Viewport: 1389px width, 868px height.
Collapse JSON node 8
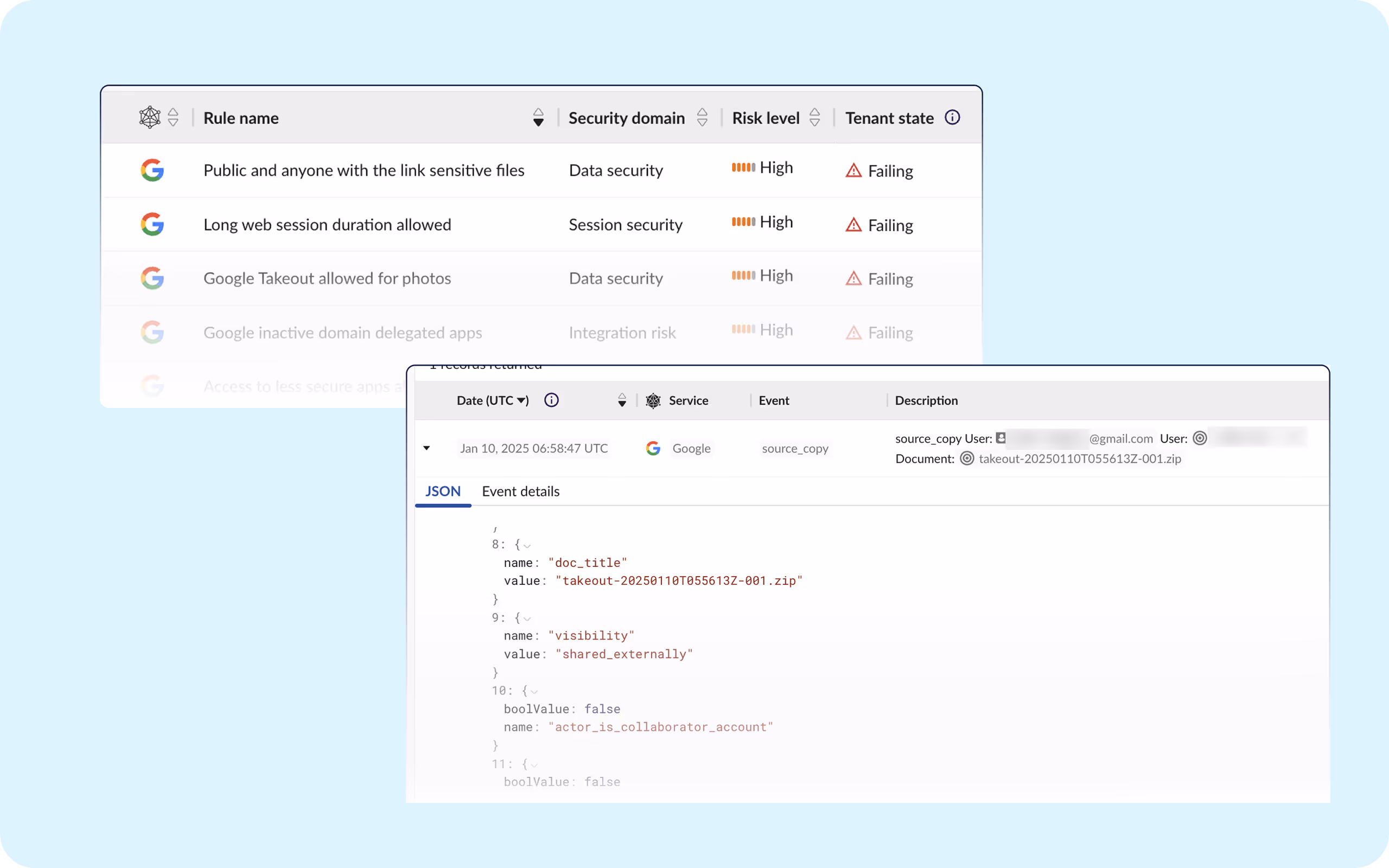tap(527, 545)
